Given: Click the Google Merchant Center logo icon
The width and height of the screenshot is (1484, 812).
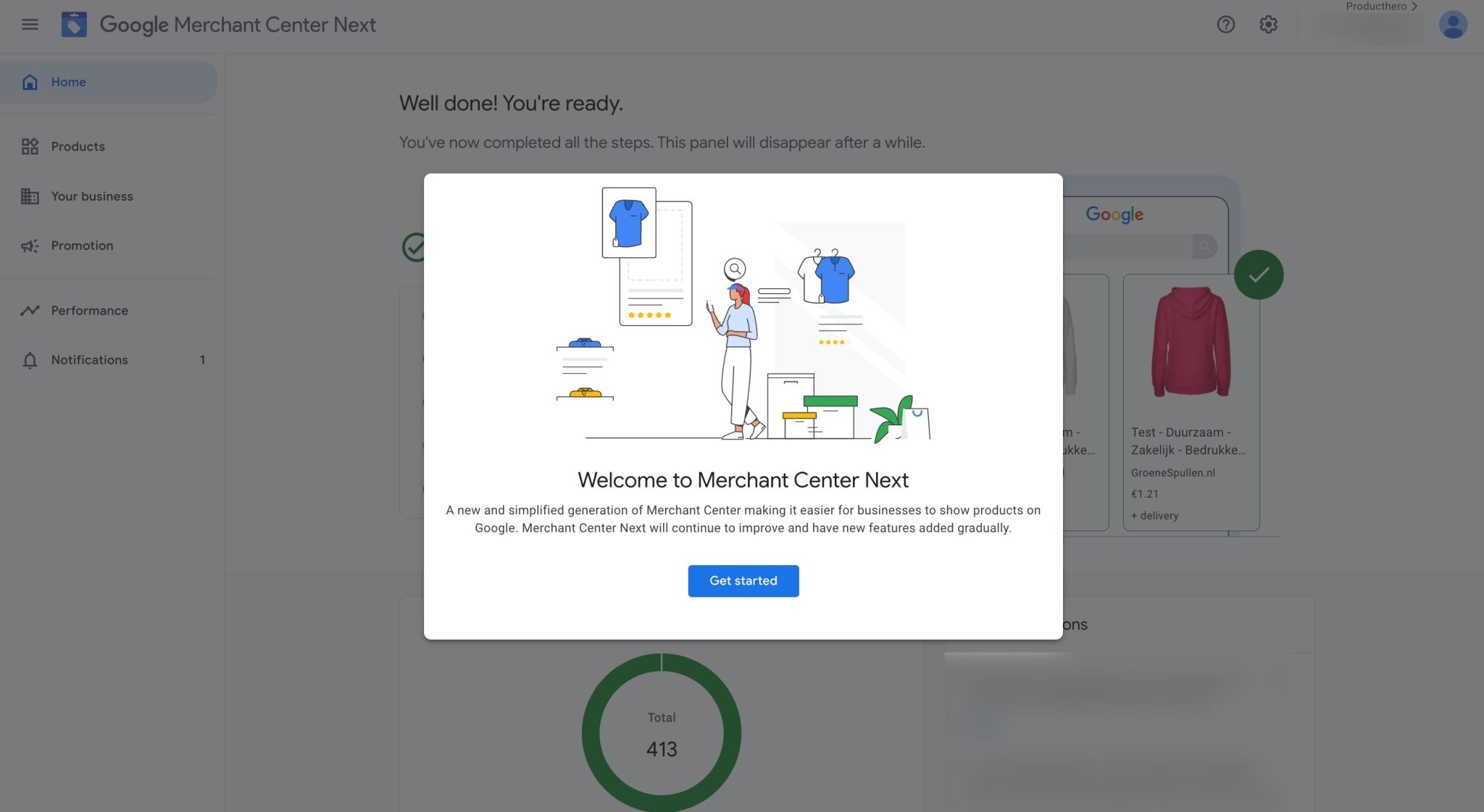Looking at the screenshot, I should pos(74,25).
